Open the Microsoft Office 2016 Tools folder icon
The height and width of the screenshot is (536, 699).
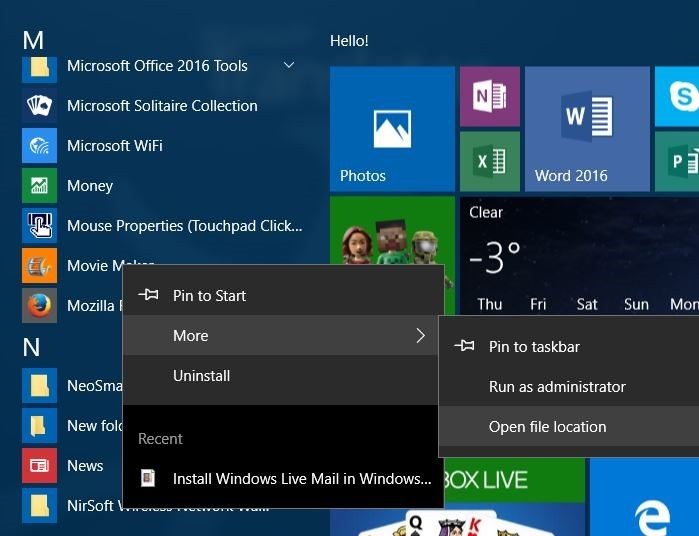pos(39,68)
